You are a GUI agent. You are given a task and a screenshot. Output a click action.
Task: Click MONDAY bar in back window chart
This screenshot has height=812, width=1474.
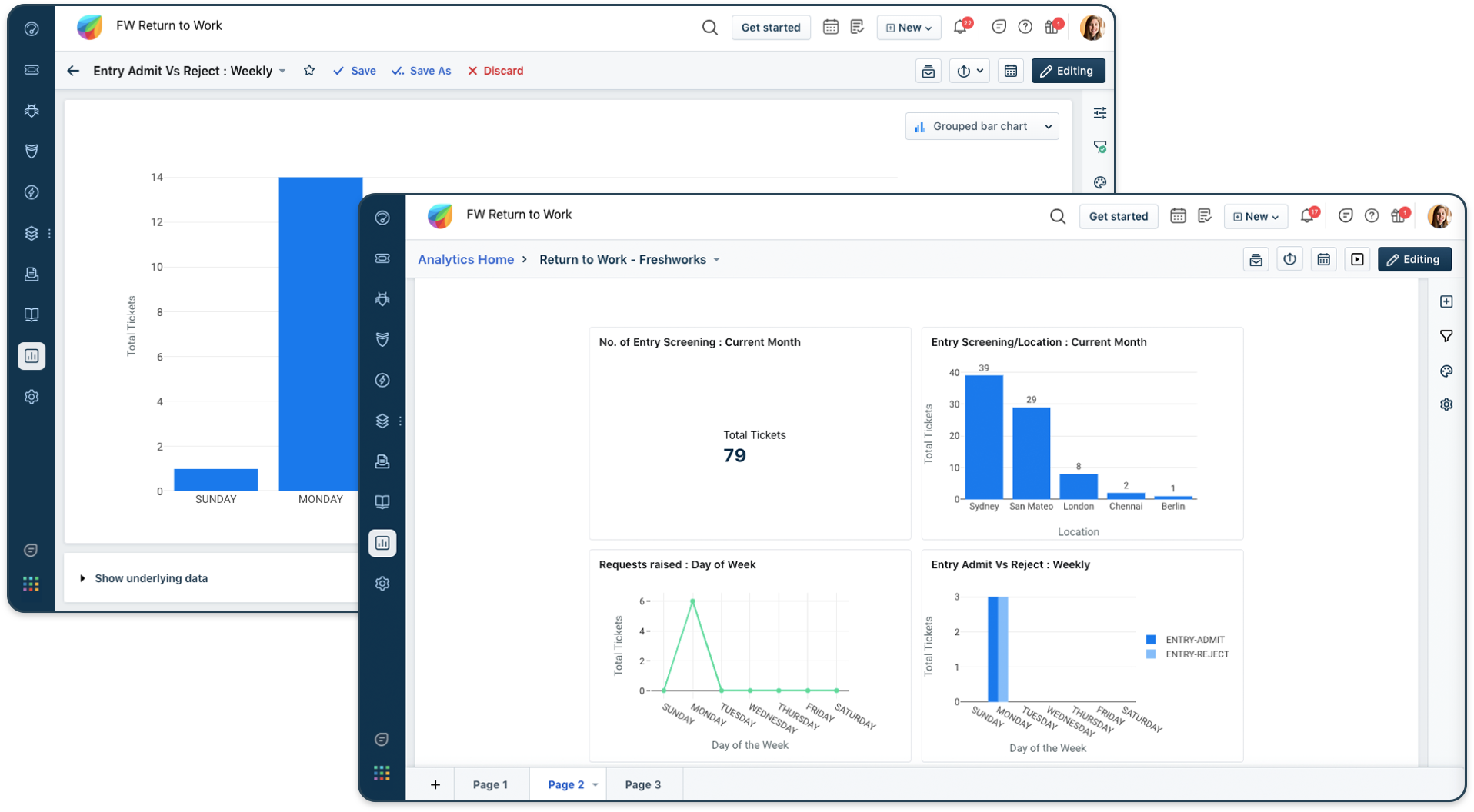(321, 334)
